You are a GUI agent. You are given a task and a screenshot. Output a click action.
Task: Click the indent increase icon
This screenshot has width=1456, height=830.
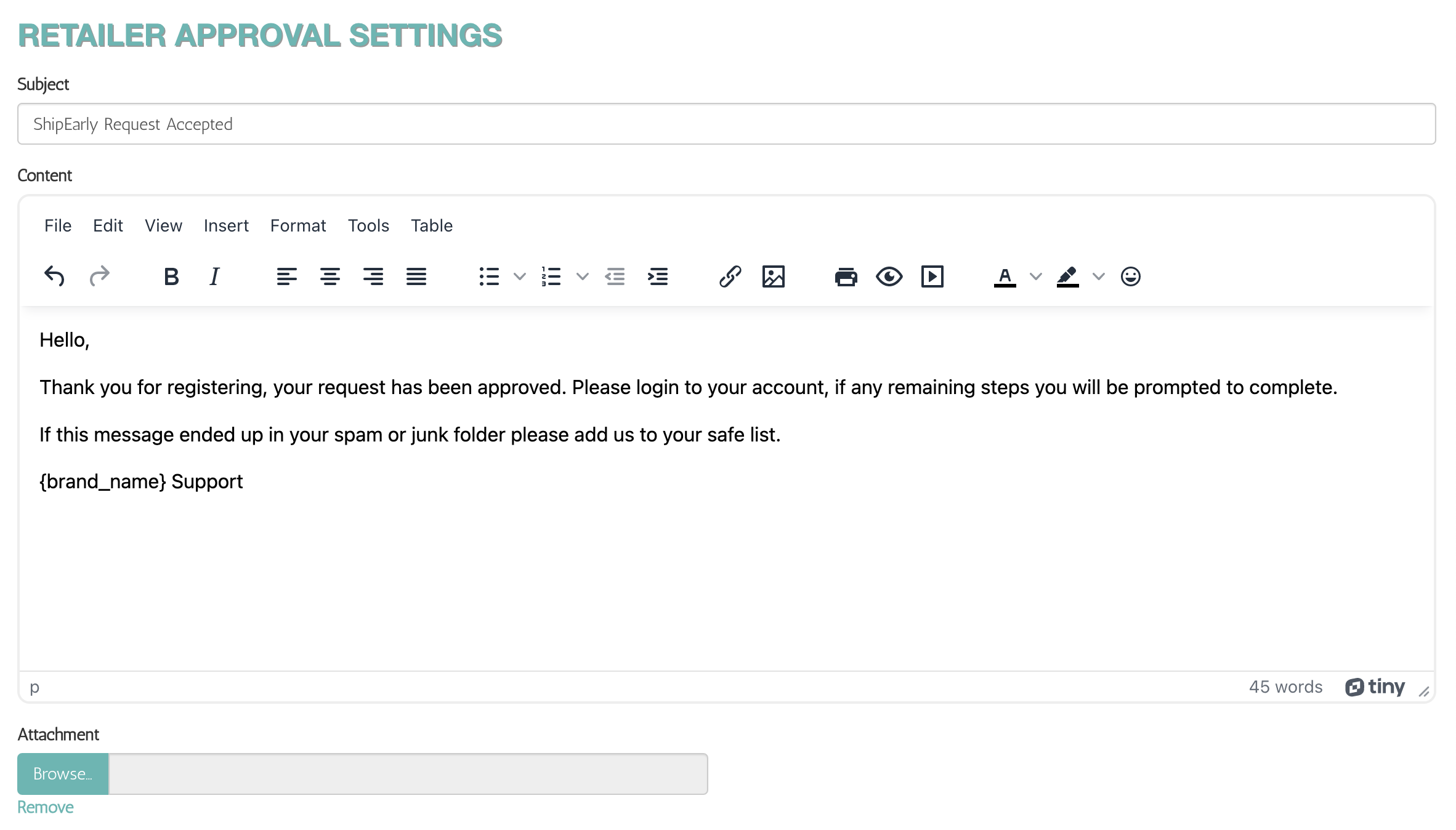tap(657, 276)
